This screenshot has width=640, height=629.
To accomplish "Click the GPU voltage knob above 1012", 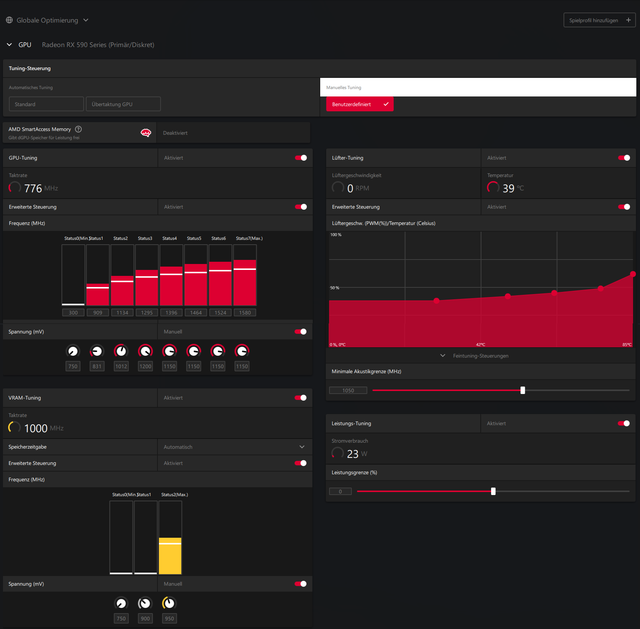I will pyautogui.click(x=121, y=351).
